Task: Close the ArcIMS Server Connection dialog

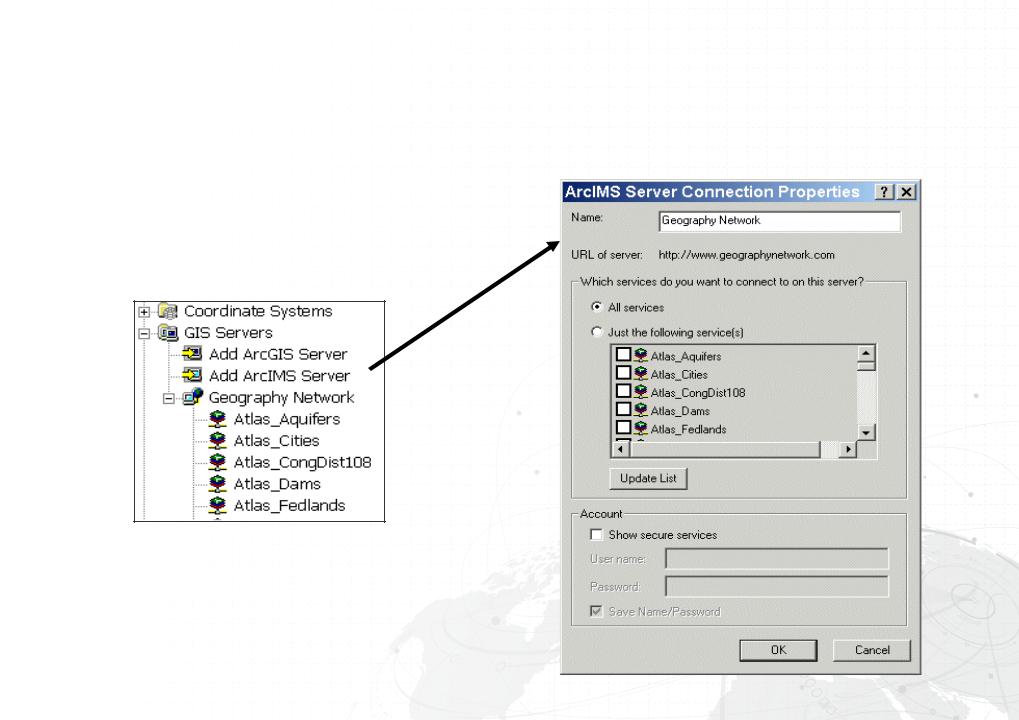Action: point(907,192)
